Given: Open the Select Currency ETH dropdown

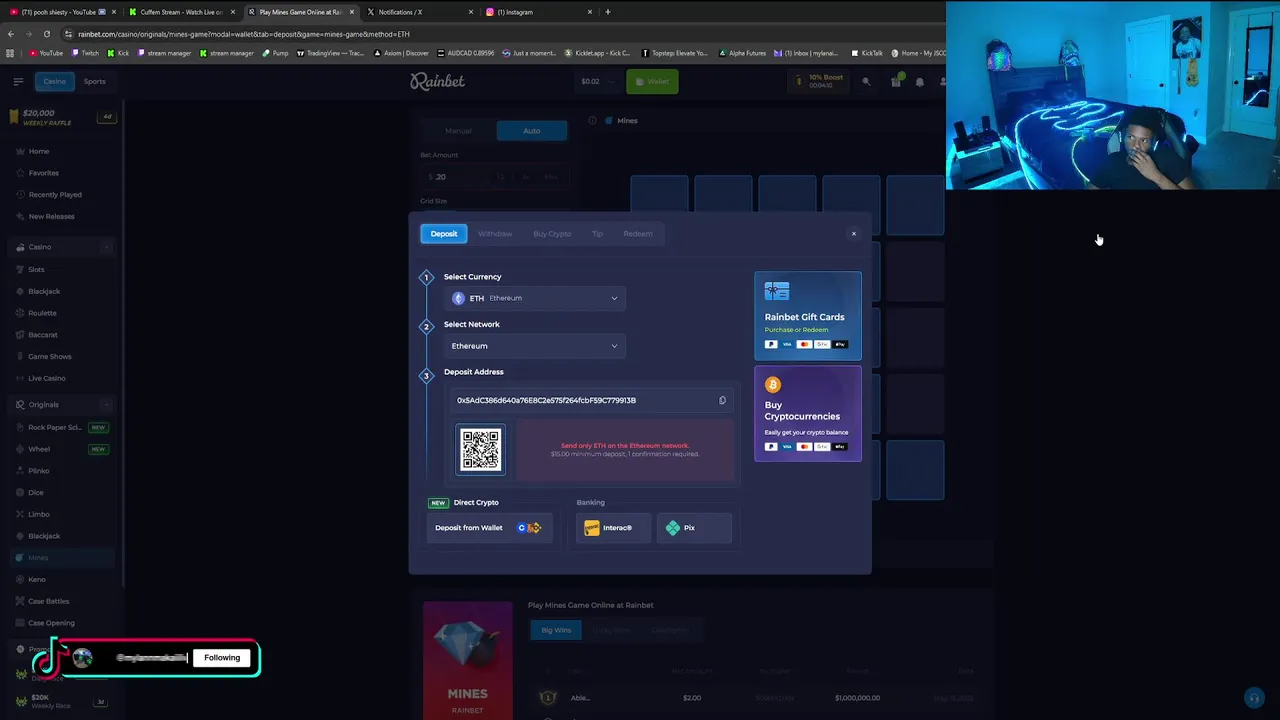Looking at the screenshot, I should coord(535,298).
